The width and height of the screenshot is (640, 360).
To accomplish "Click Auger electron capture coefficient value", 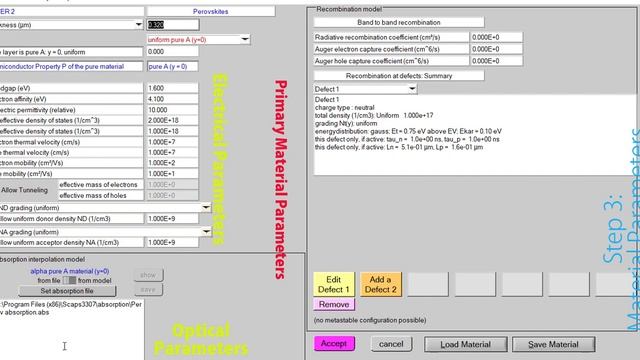I will (496, 49).
